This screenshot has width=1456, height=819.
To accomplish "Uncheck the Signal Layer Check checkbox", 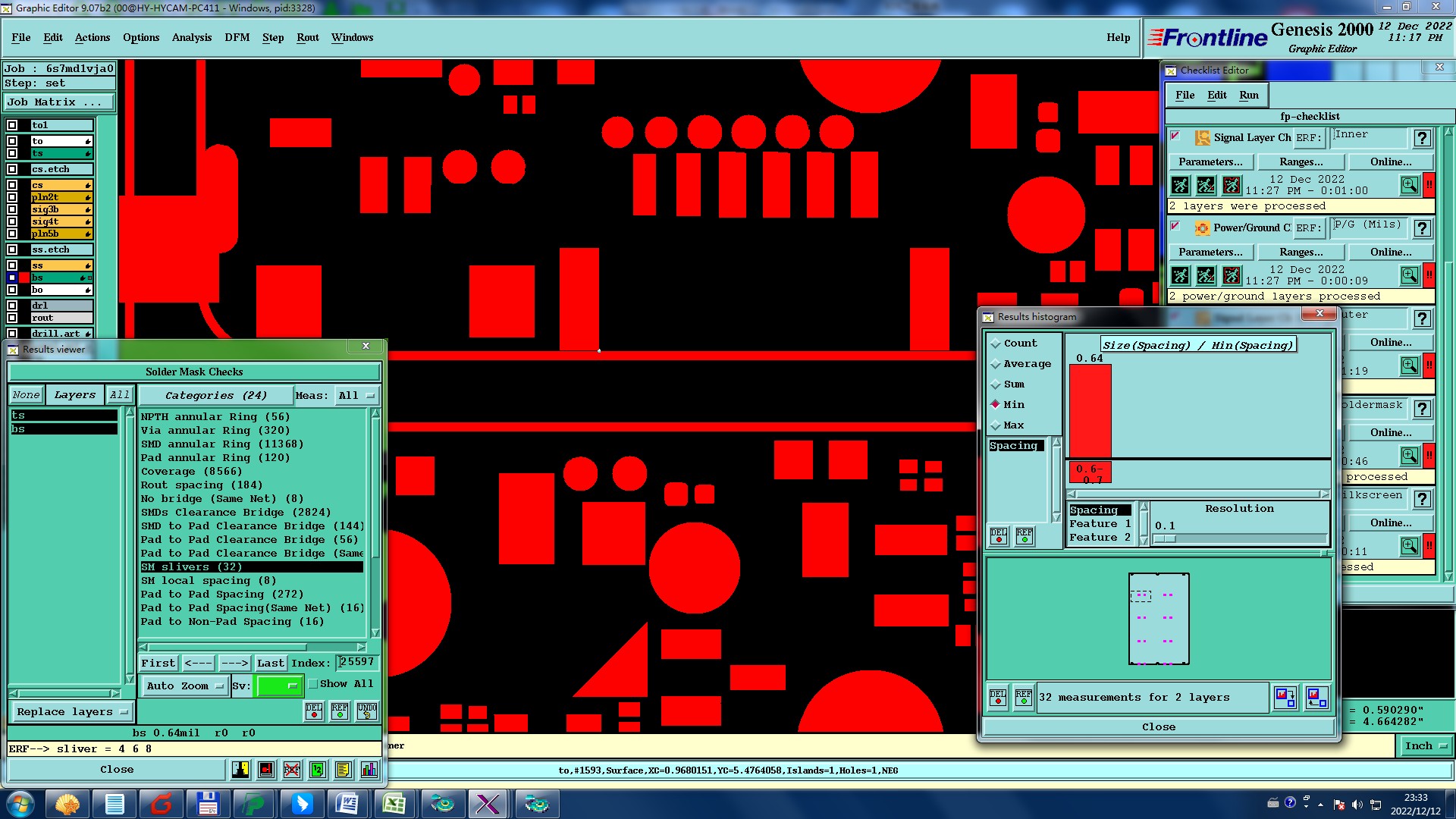I will point(1175,136).
